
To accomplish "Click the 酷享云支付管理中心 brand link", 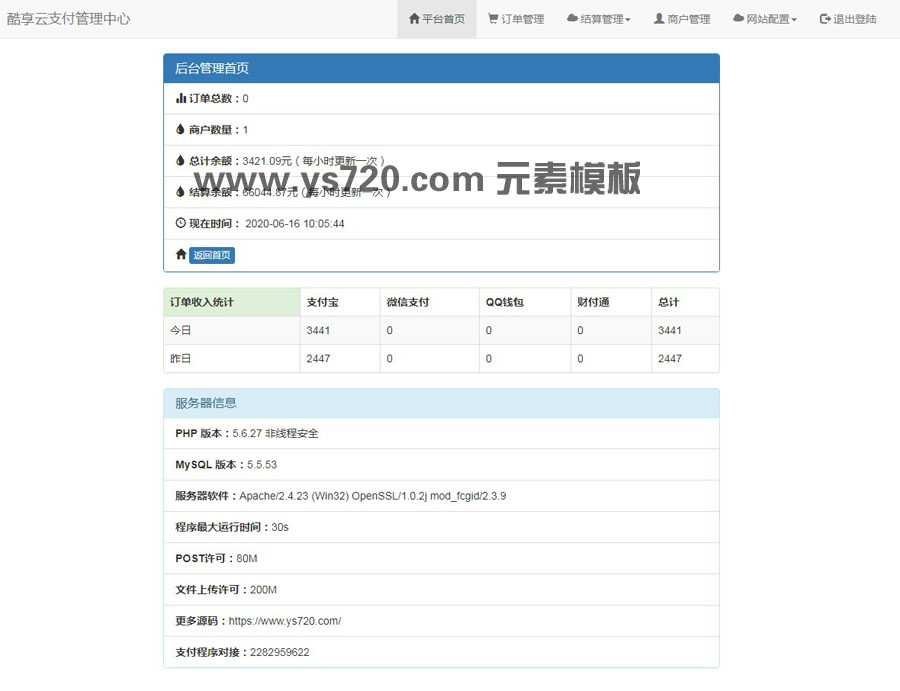I will coord(68,19).
